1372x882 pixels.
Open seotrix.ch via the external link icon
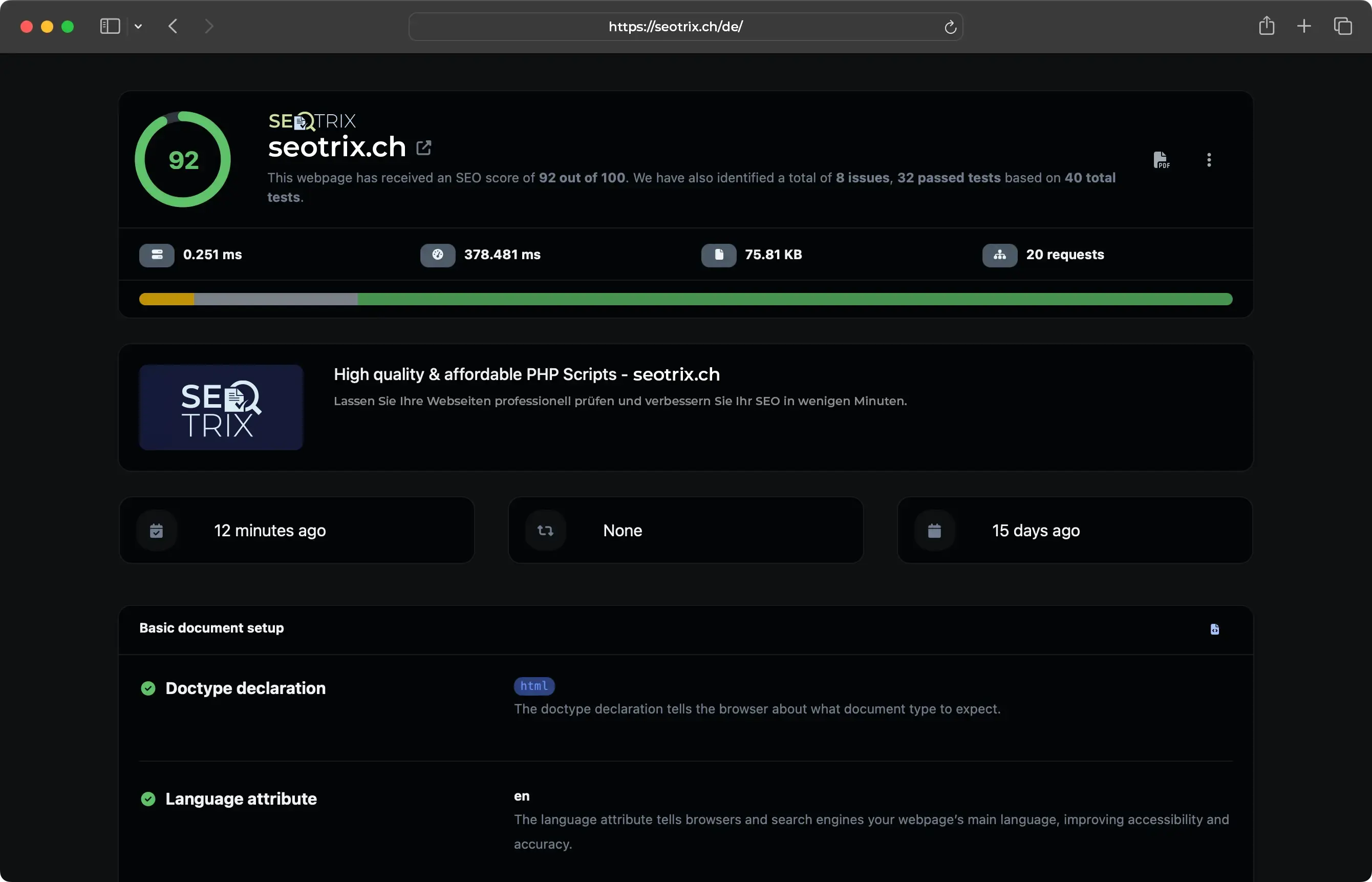point(423,148)
